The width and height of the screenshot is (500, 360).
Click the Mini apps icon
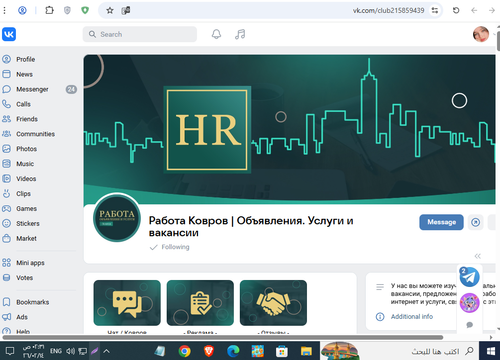click(6, 263)
